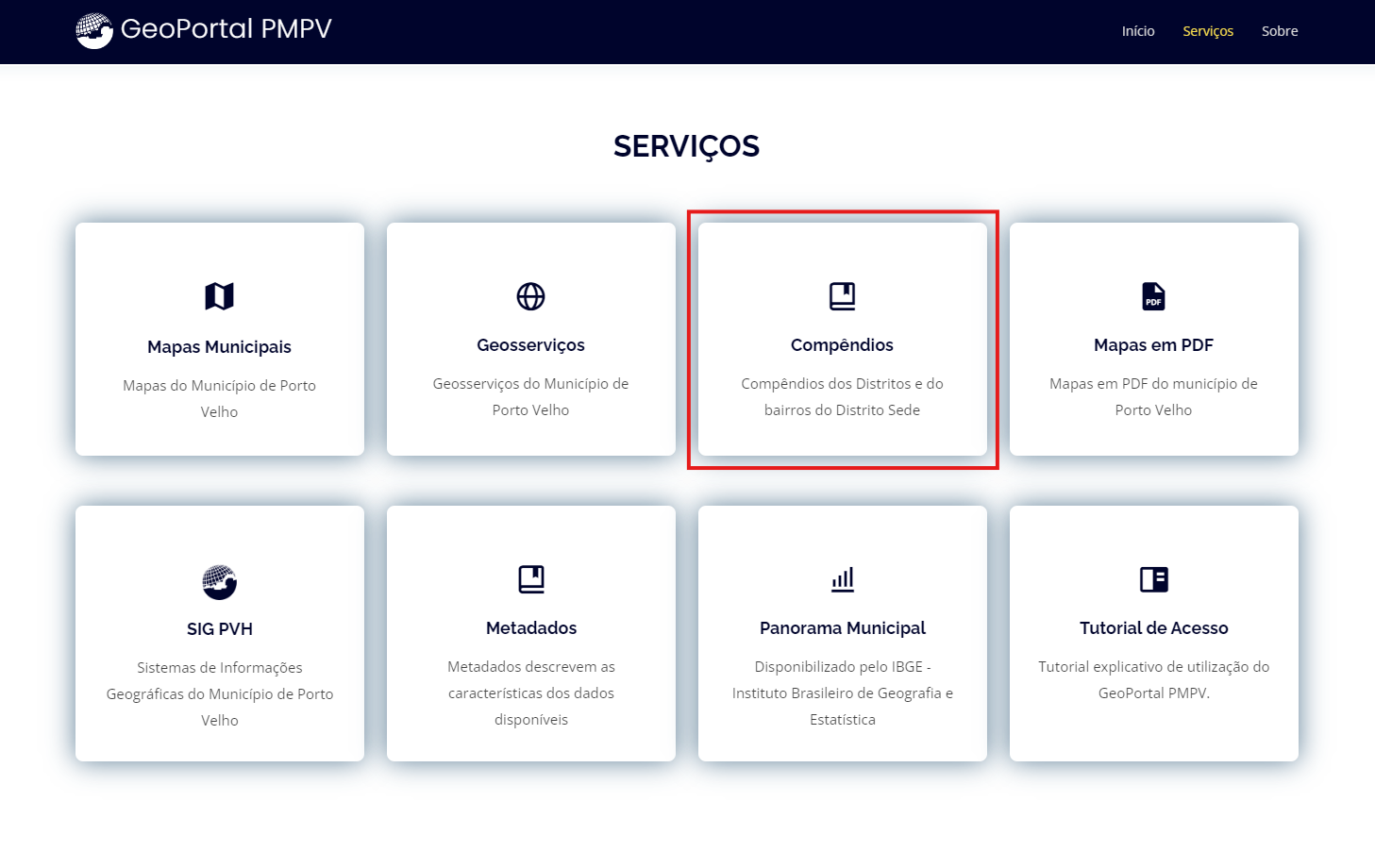Viewport: 1375px width, 868px height.
Task: Open the Compêndios card title
Action: 842,345
